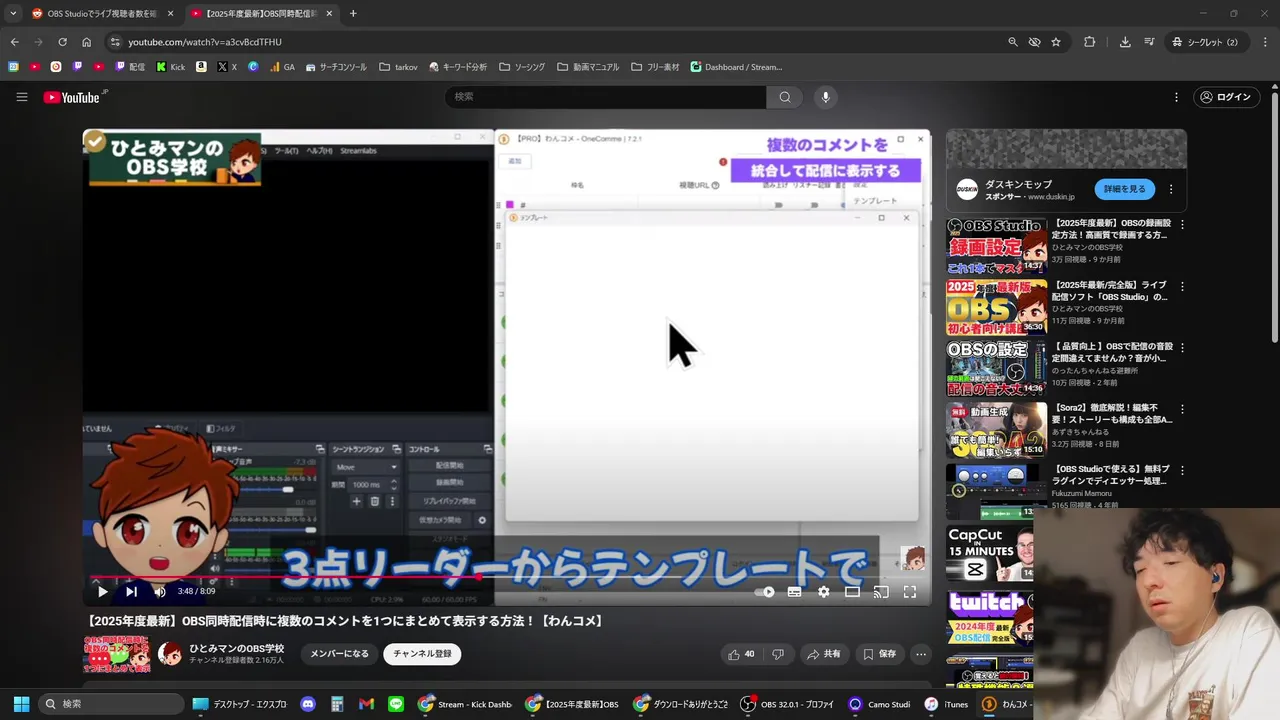Log in with the ログイン button
The width and height of the screenshot is (1280, 720).
tap(1225, 97)
